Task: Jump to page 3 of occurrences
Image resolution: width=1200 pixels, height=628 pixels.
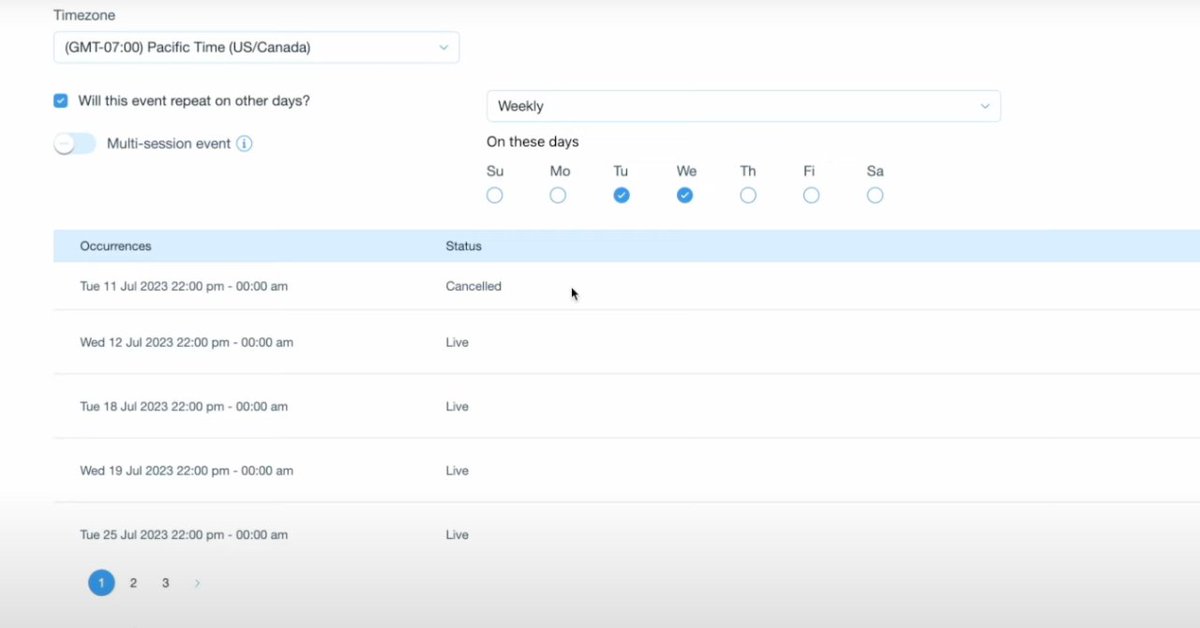Action: pos(165,582)
